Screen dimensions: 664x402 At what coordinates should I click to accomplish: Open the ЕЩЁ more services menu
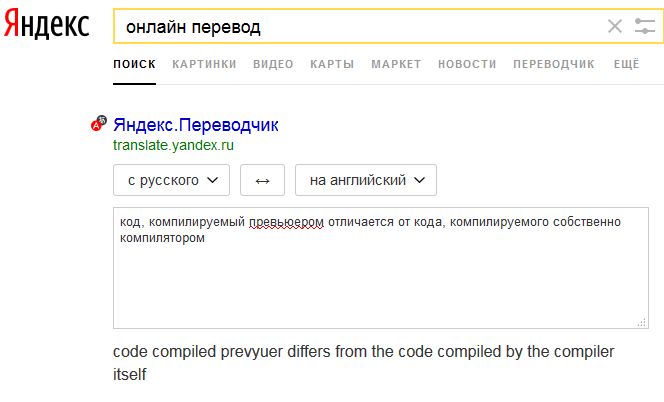(x=626, y=64)
